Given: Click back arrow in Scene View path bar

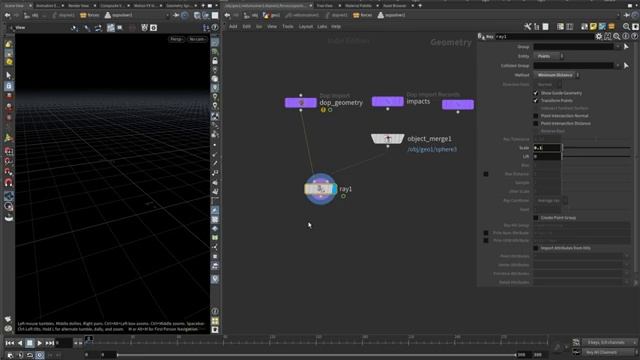Looking at the screenshot, I should [7, 16].
